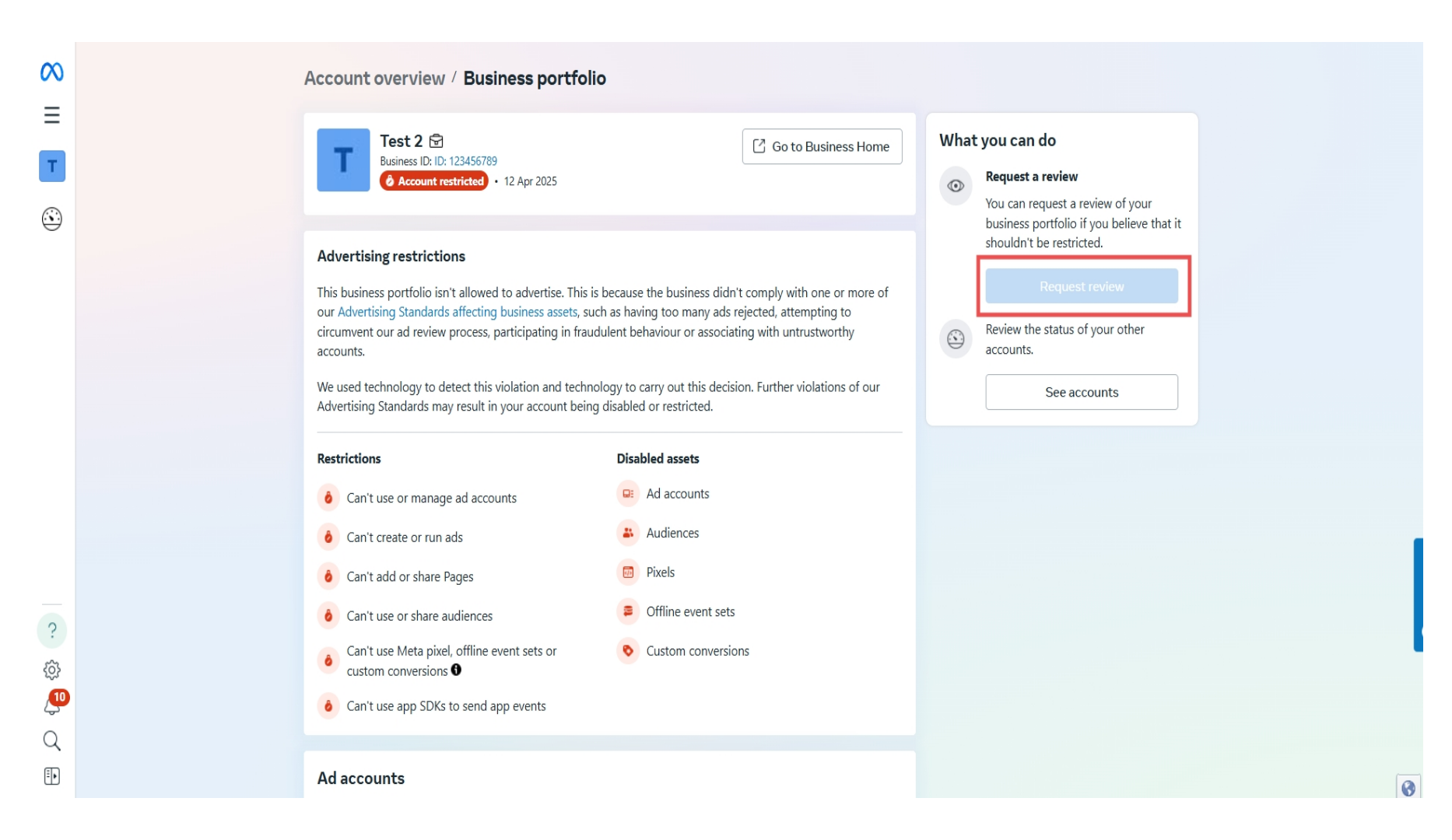Click the globe language icon at bottom right

click(1408, 789)
